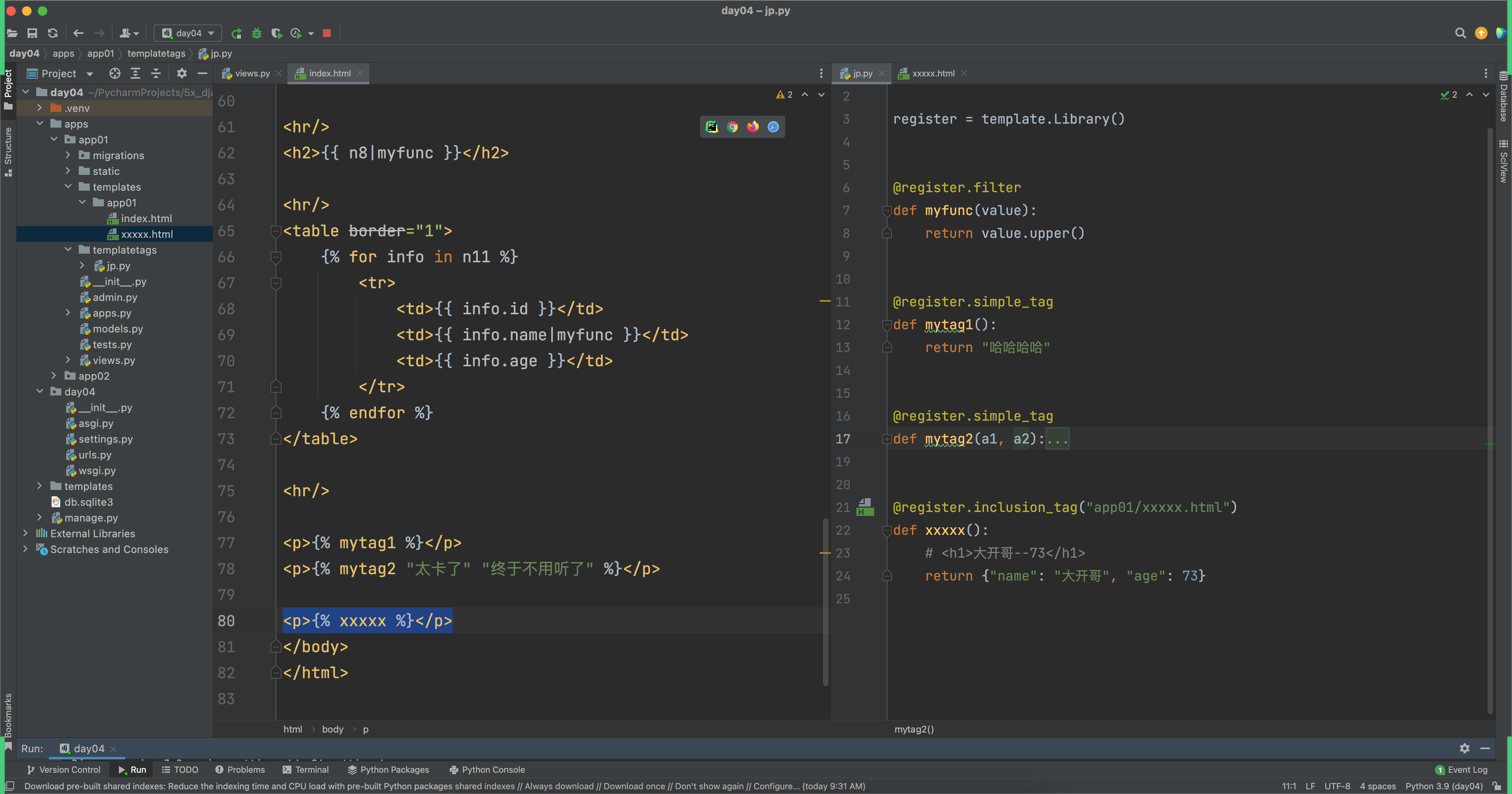The width and height of the screenshot is (1512, 794).
Task: Switch to views.py editor tab
Action: pyautogui.click(x=252, y=73)
